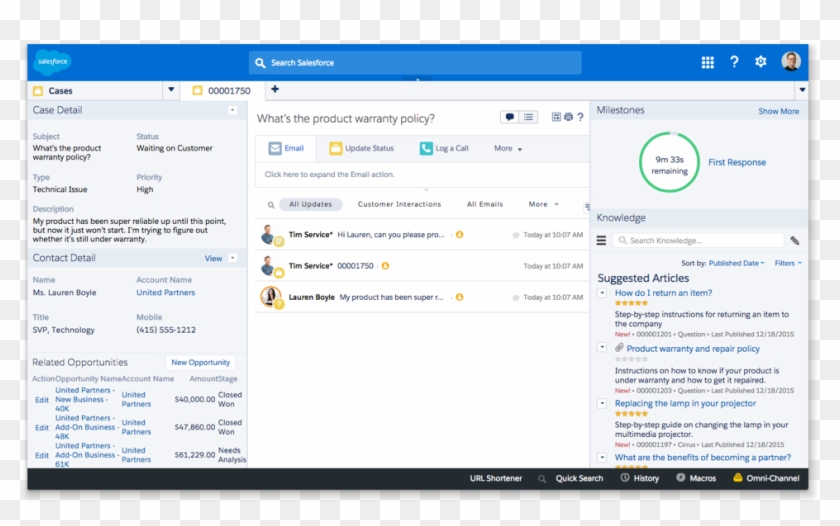Open the tab bar overflow arrow at right
Screen dimensions: 840x526
(x=802, y=90)
